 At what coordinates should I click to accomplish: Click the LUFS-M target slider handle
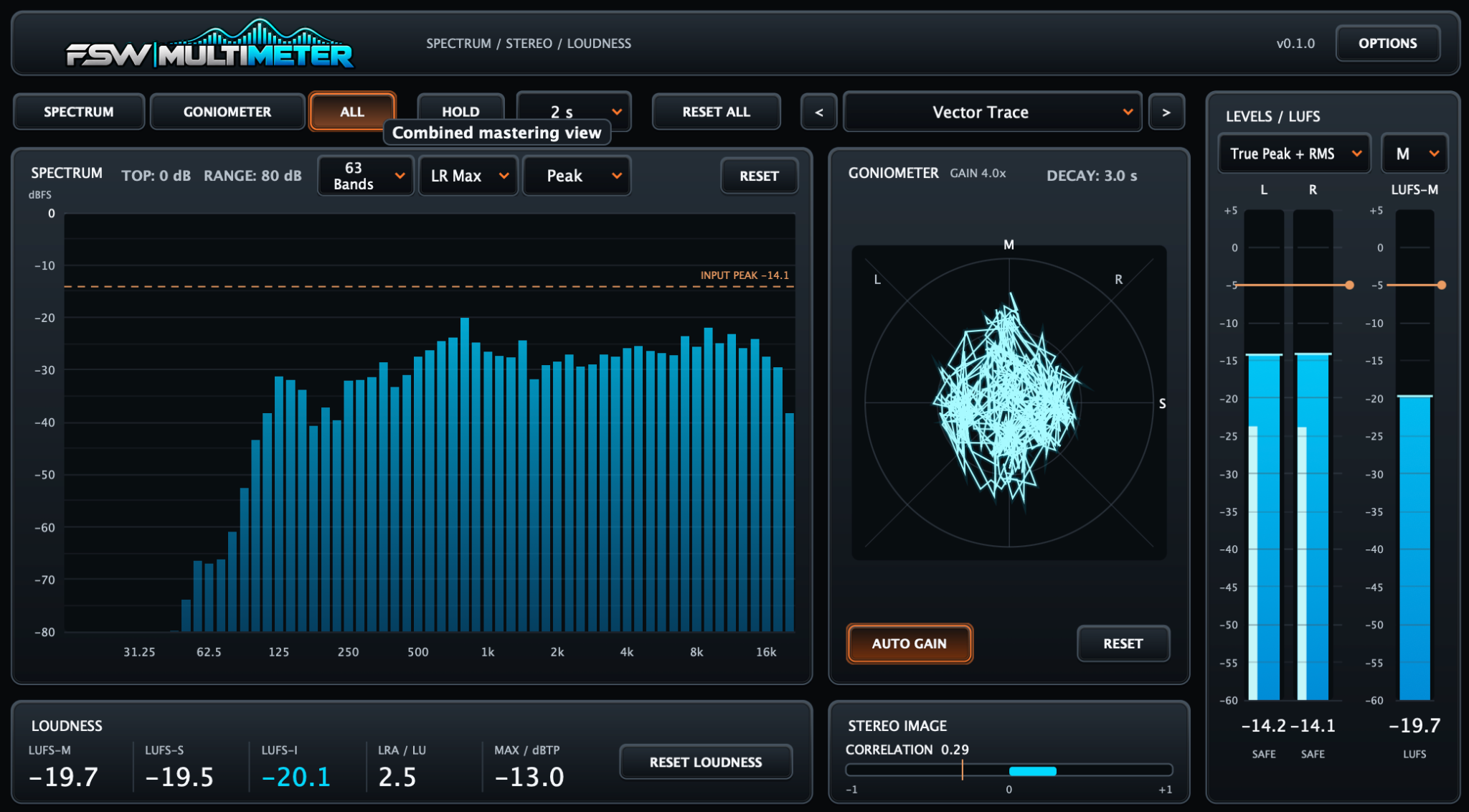tap(1442, 285)
